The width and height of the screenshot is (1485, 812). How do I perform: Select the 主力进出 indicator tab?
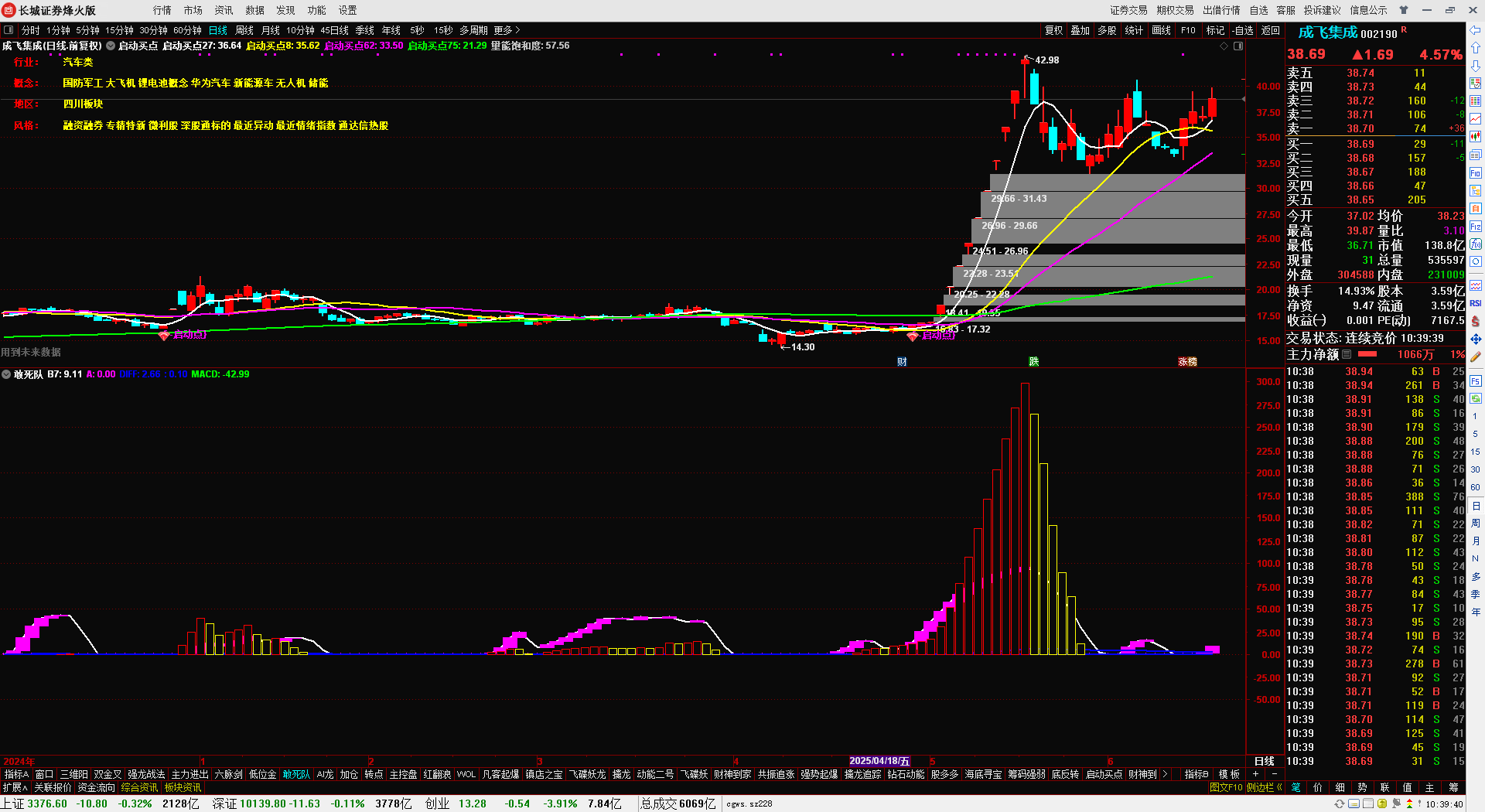pos(189,774)
